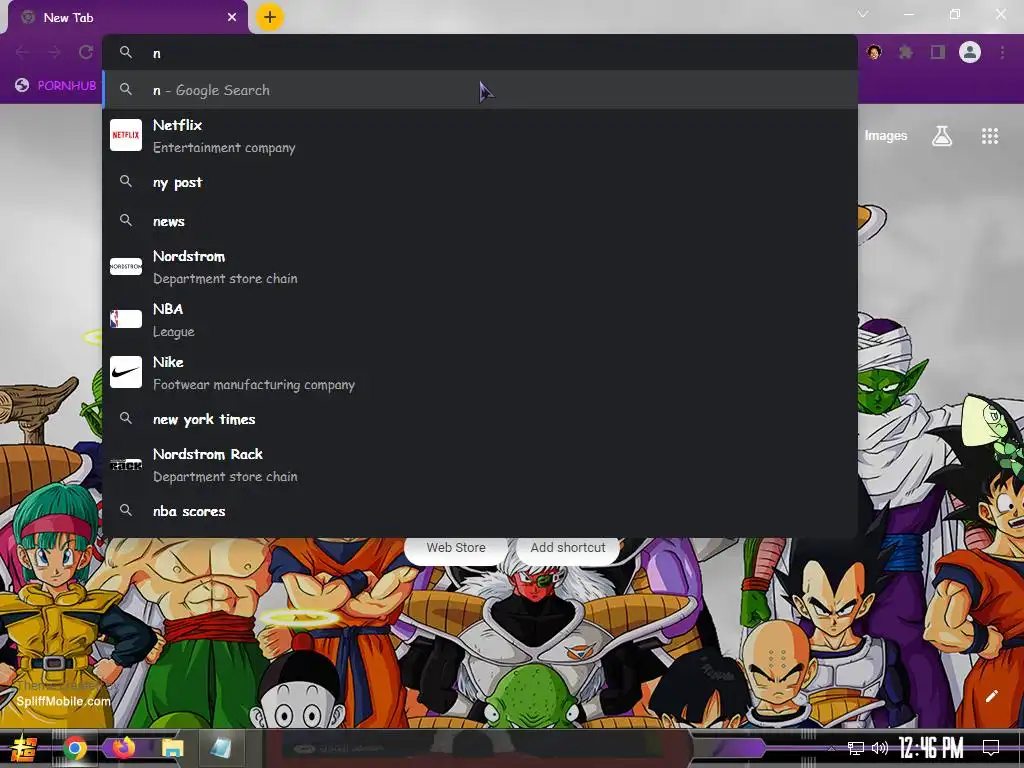Toggle the side panel icon
Screen dimensions: 1024x768
[938, 52]
